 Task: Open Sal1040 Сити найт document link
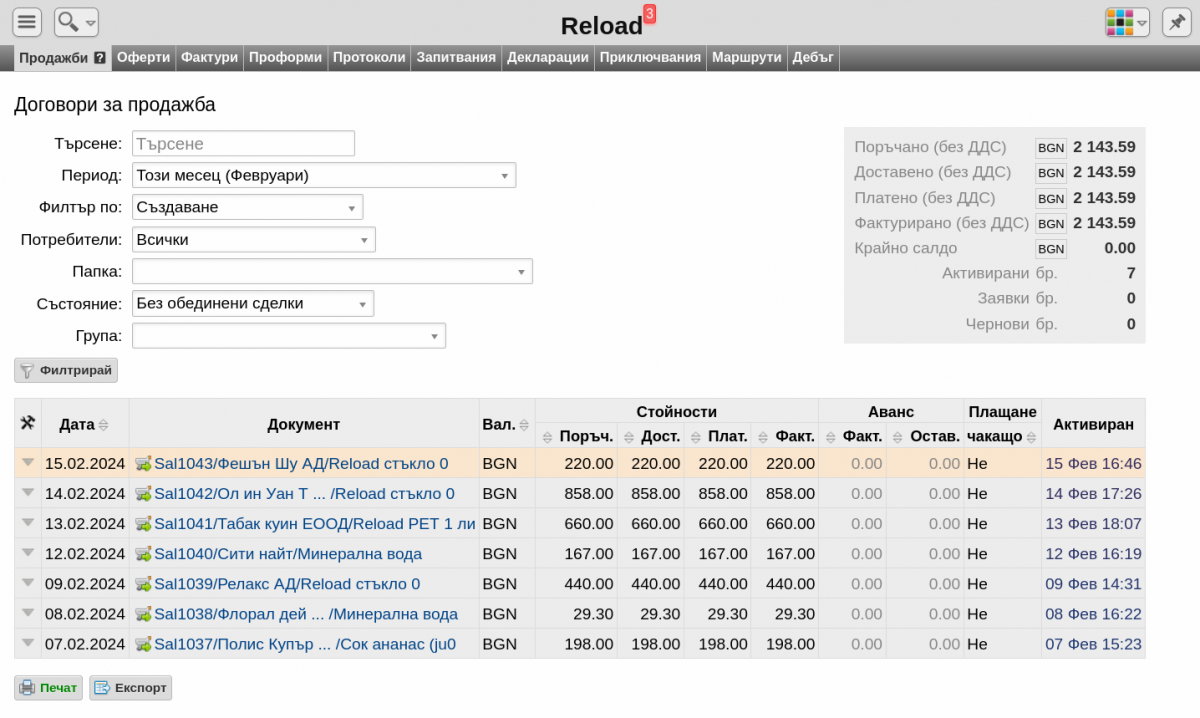click(288, 554)
